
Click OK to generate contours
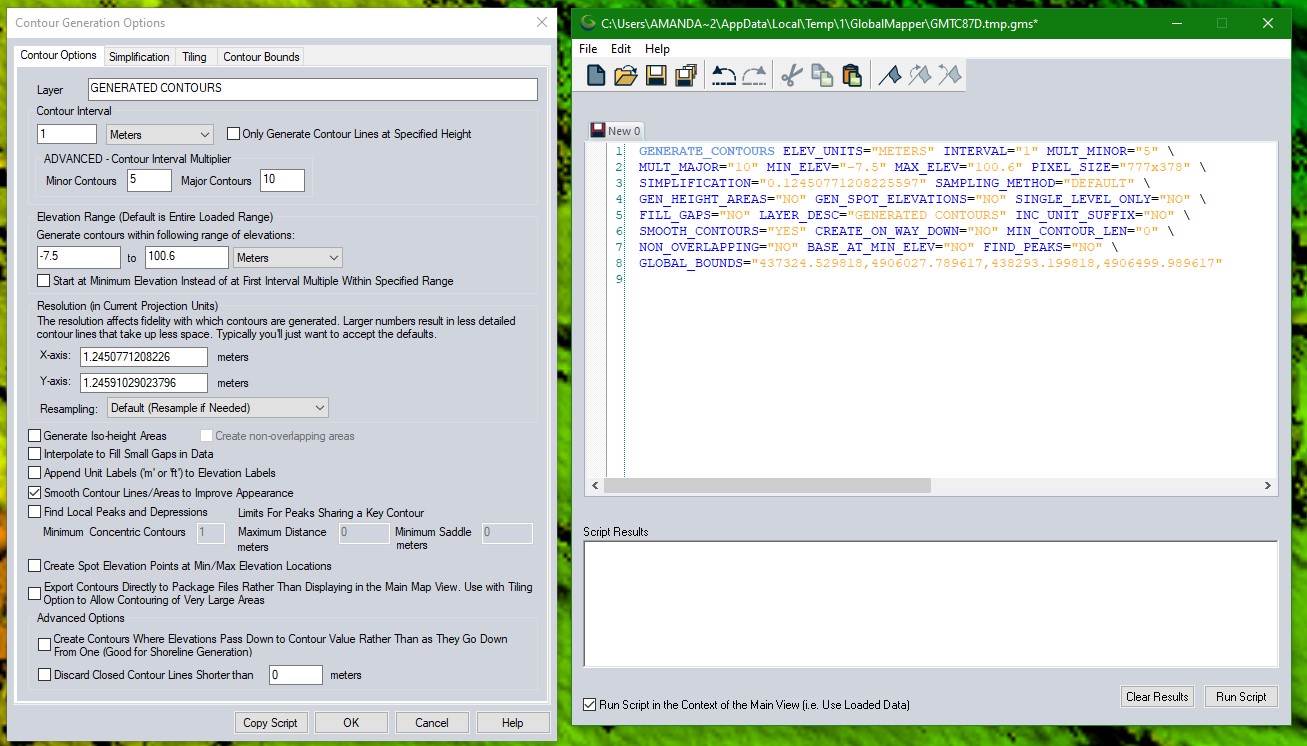tap(351, 723)
